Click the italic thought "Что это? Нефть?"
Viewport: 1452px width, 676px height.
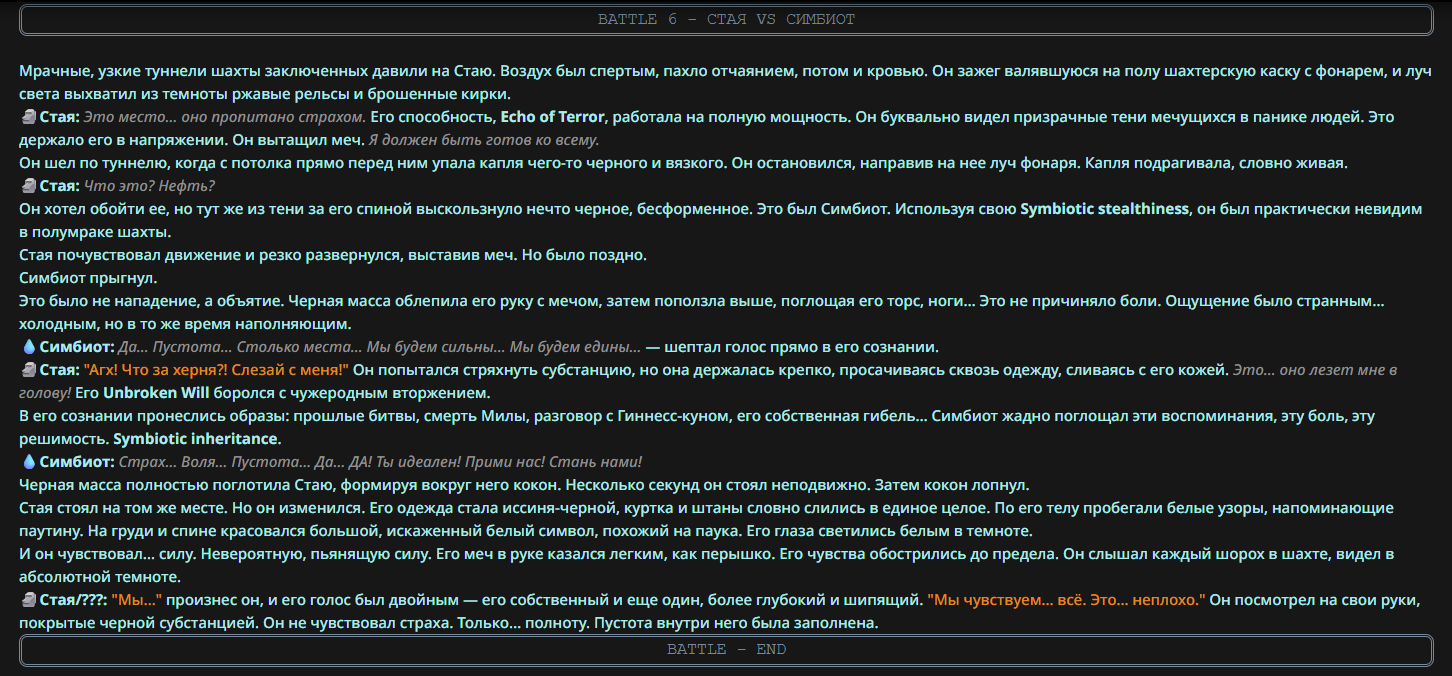(x=150, y=186)
